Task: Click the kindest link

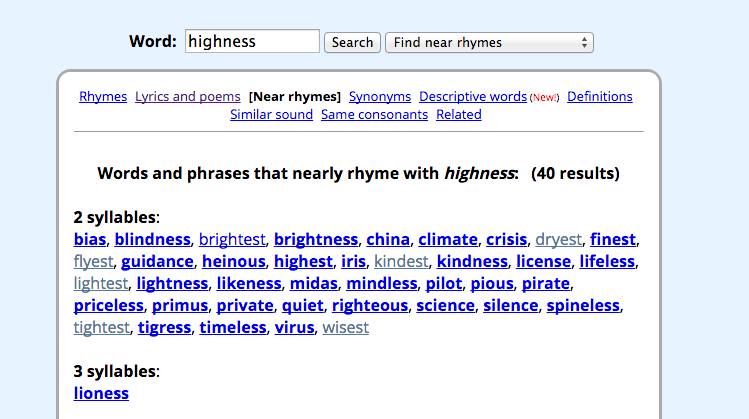Action: tap(401, 261)
